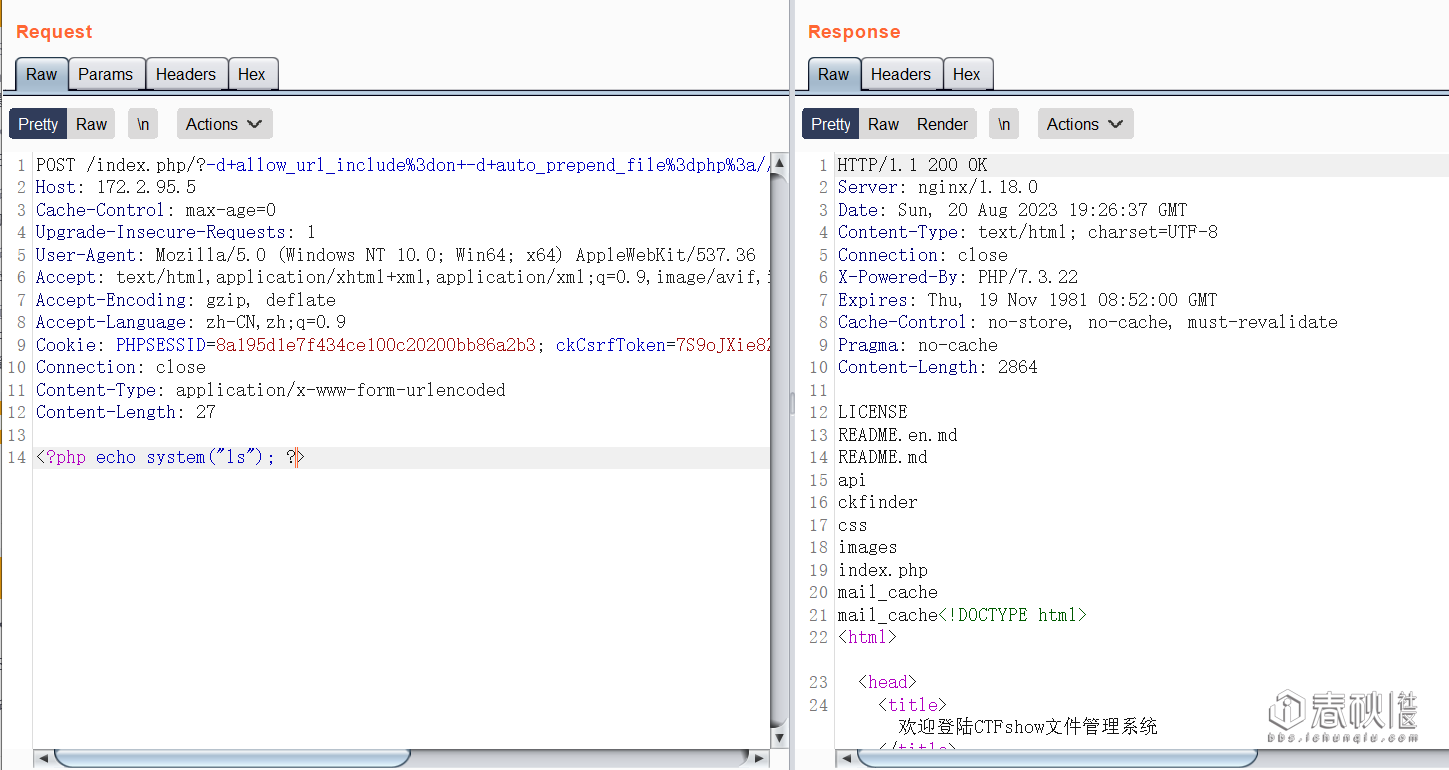Toggle \n non-printable characters in Request

[x=143, y=124]
